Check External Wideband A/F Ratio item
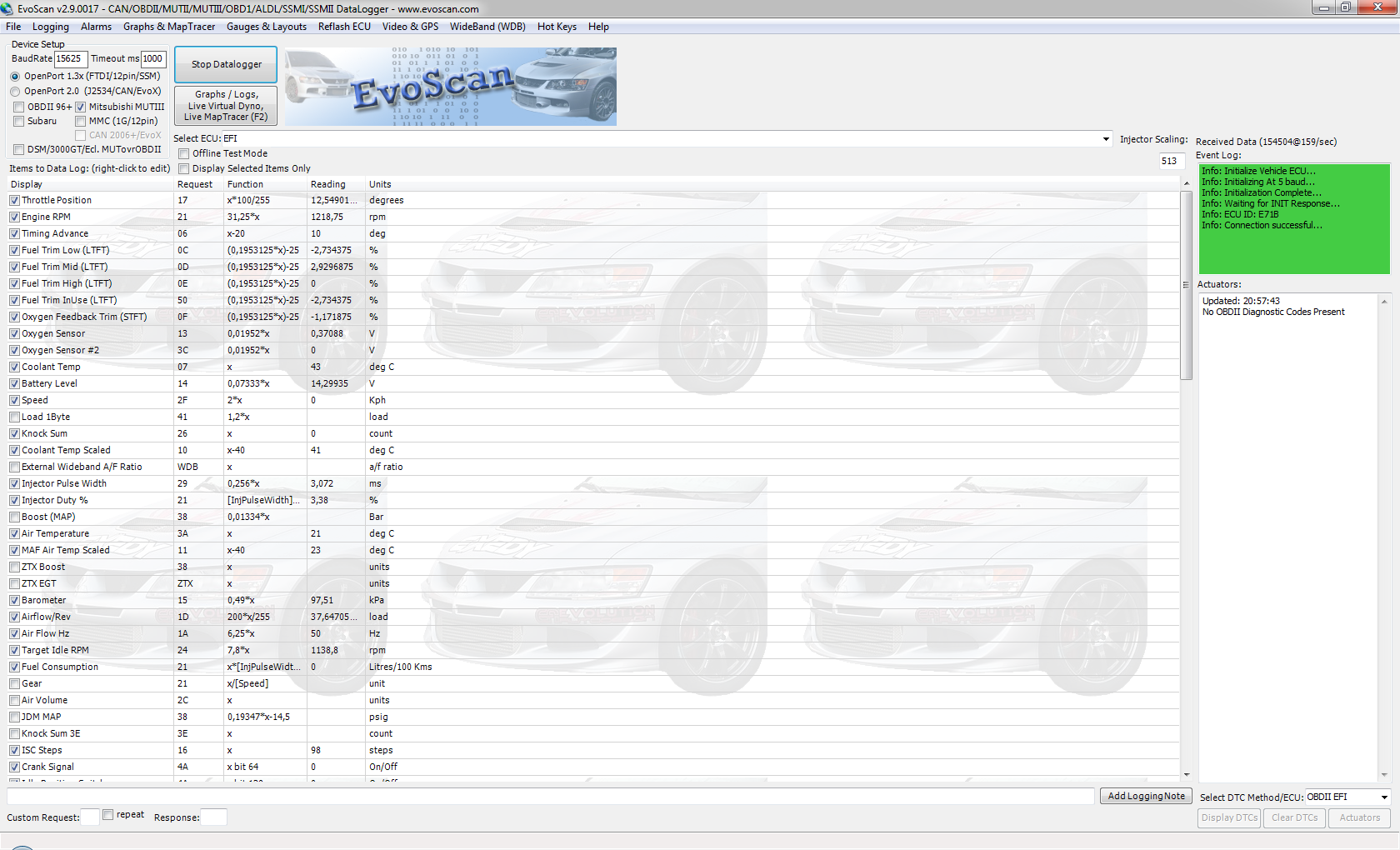 pyautogui.click(x=14, y=467)
